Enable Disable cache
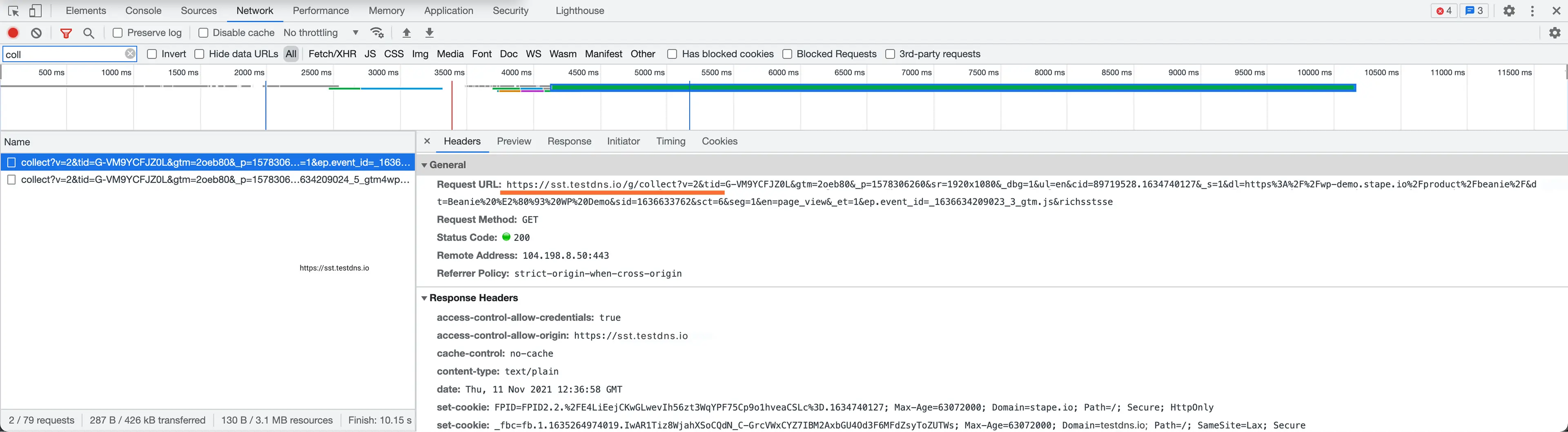This screenshot has height=432, width=1568. click(x=204, y=32)
